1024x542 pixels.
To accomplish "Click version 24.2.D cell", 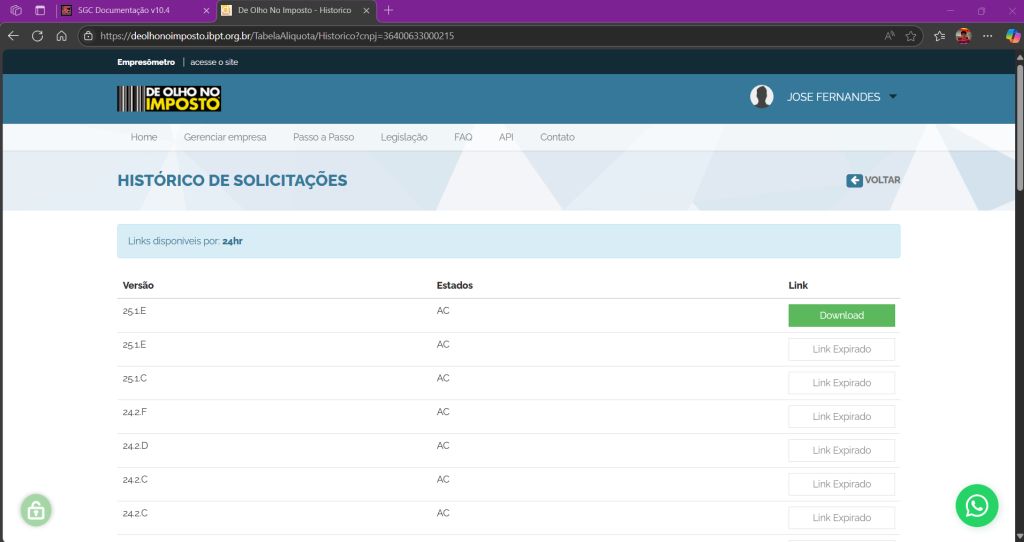I will click(x=135, y=446).
